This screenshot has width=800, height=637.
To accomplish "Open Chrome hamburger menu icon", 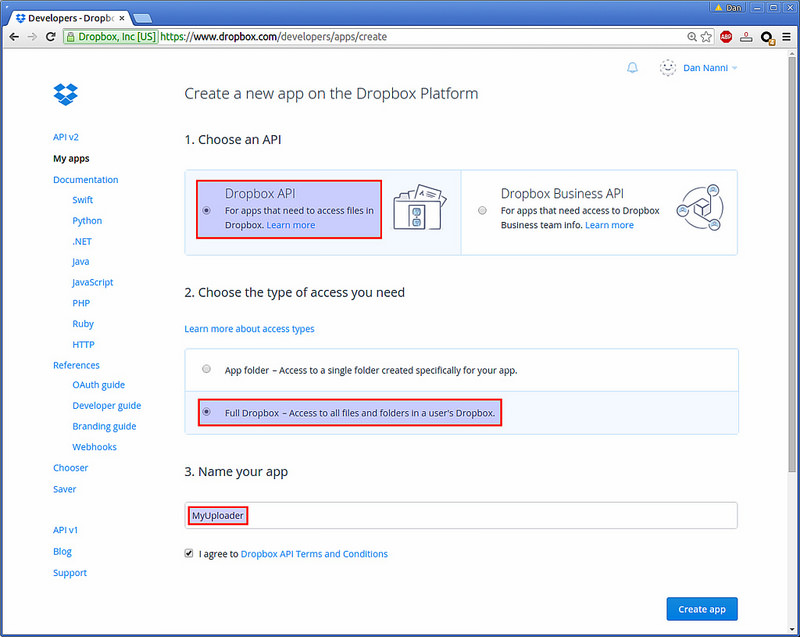I will coord(786,37).
